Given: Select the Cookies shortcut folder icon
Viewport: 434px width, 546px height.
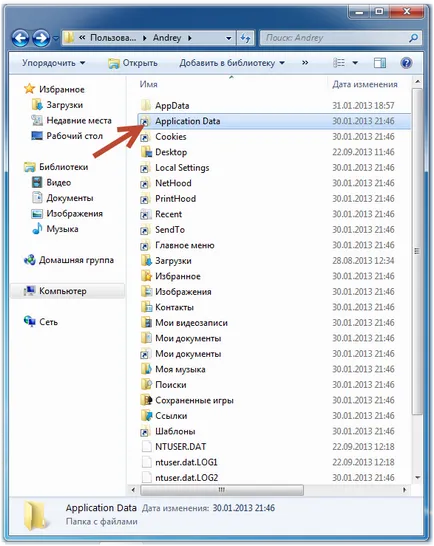Looking at the screenshot, I should coord(146,136).
